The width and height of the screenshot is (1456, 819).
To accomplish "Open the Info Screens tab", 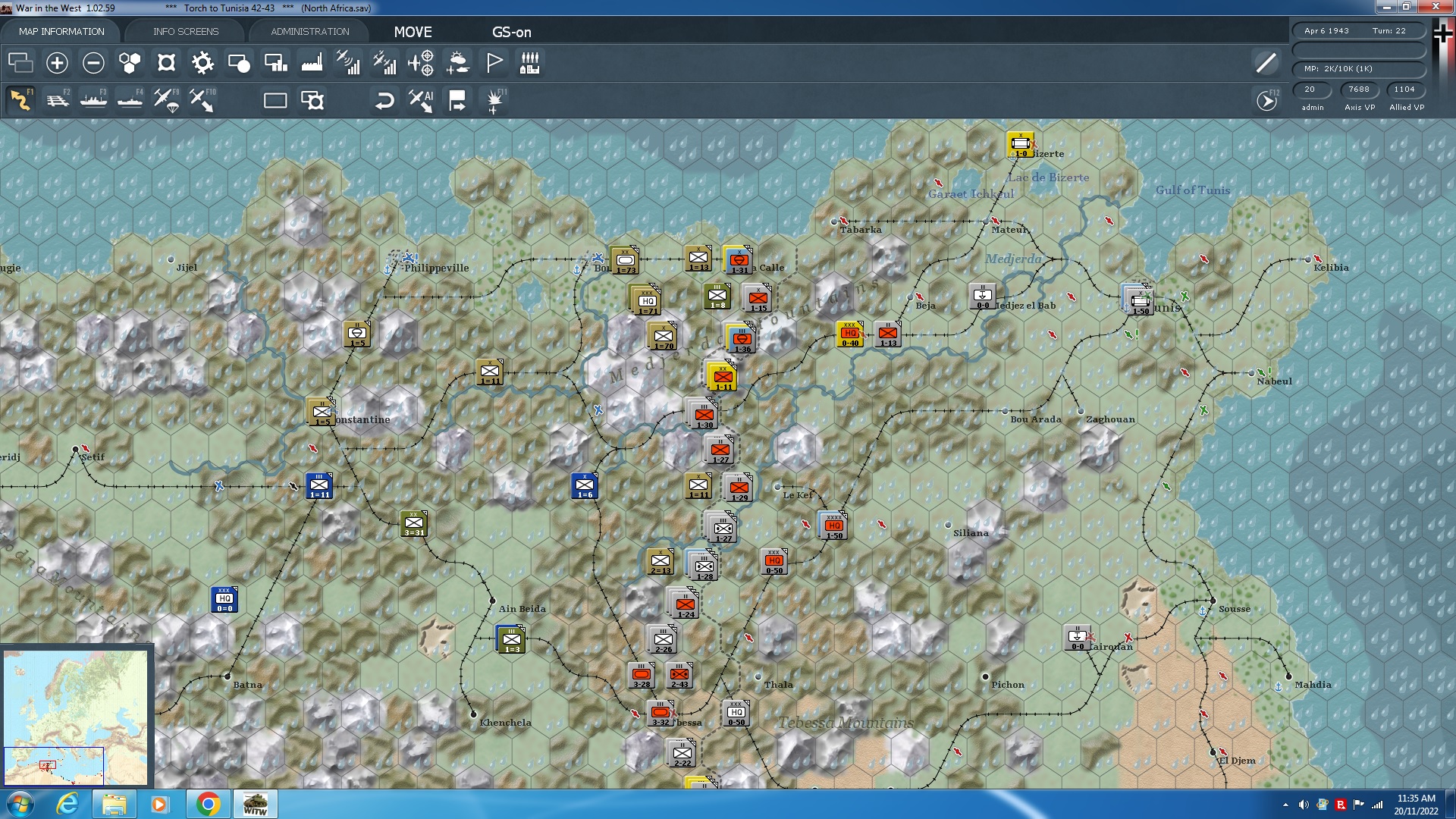I will pyautogui.click(x=186, y=32).
